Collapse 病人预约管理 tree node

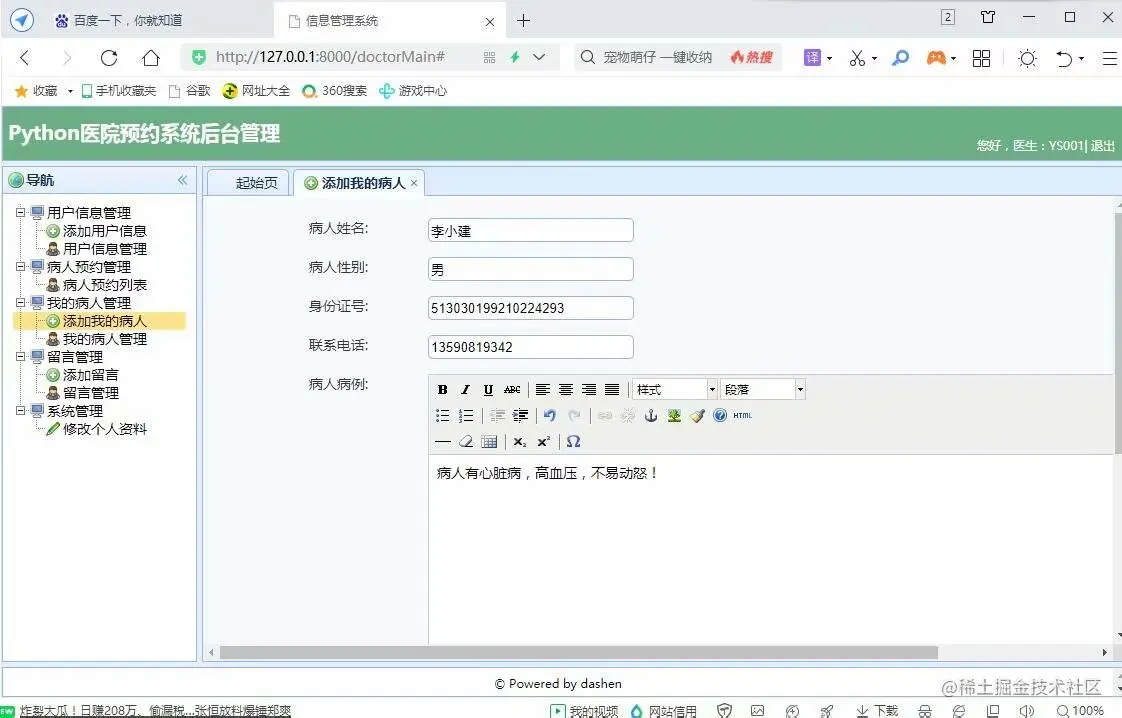point(21,266)
